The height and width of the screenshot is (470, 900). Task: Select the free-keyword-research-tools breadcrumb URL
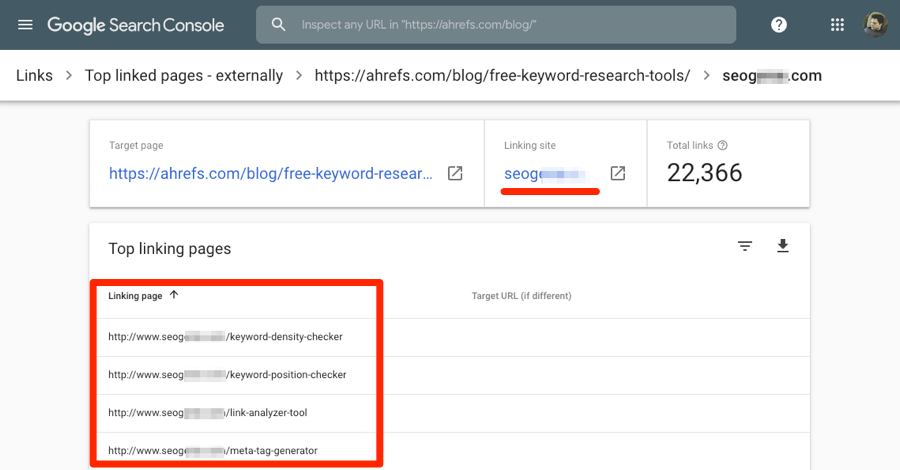[502, 75]
